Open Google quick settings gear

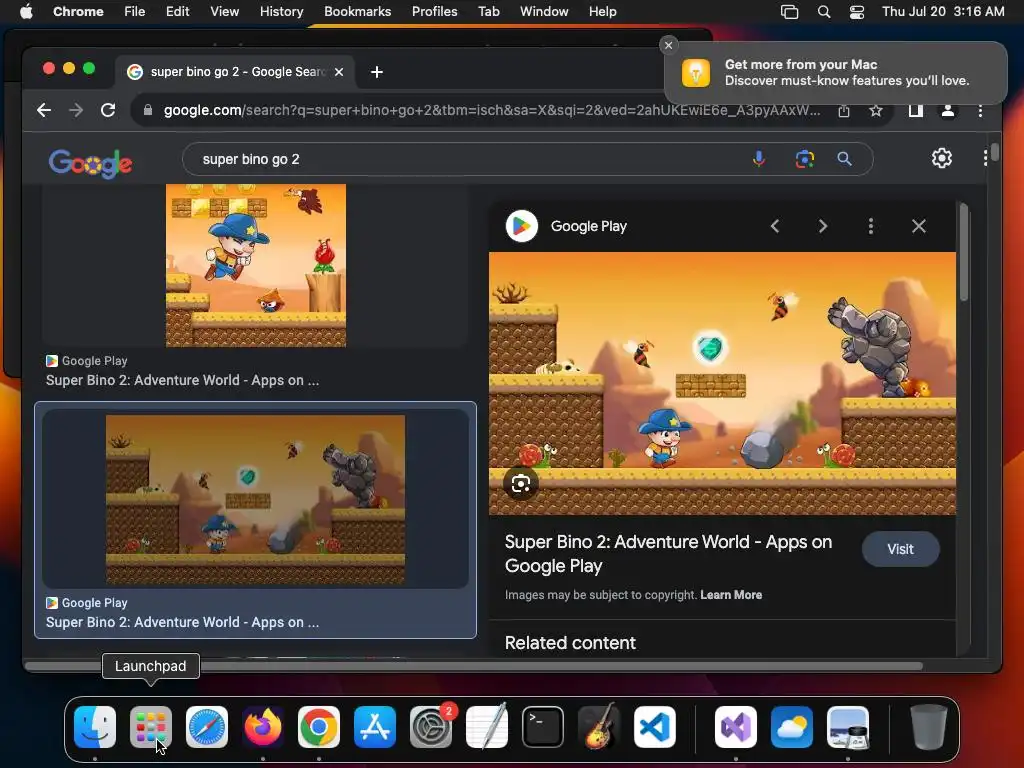click(941, 158)
